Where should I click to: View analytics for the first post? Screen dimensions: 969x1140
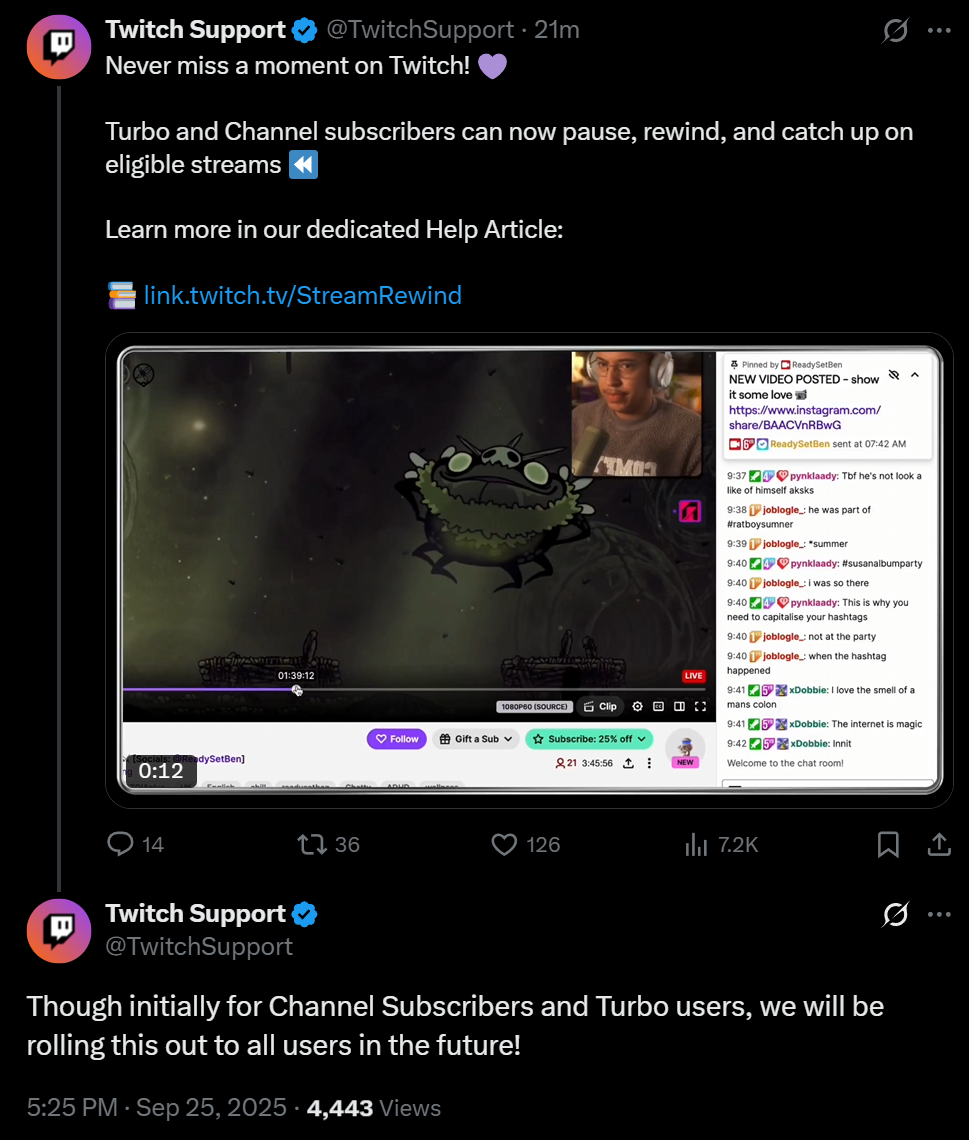pyautogui.click(x=697, y=845)
